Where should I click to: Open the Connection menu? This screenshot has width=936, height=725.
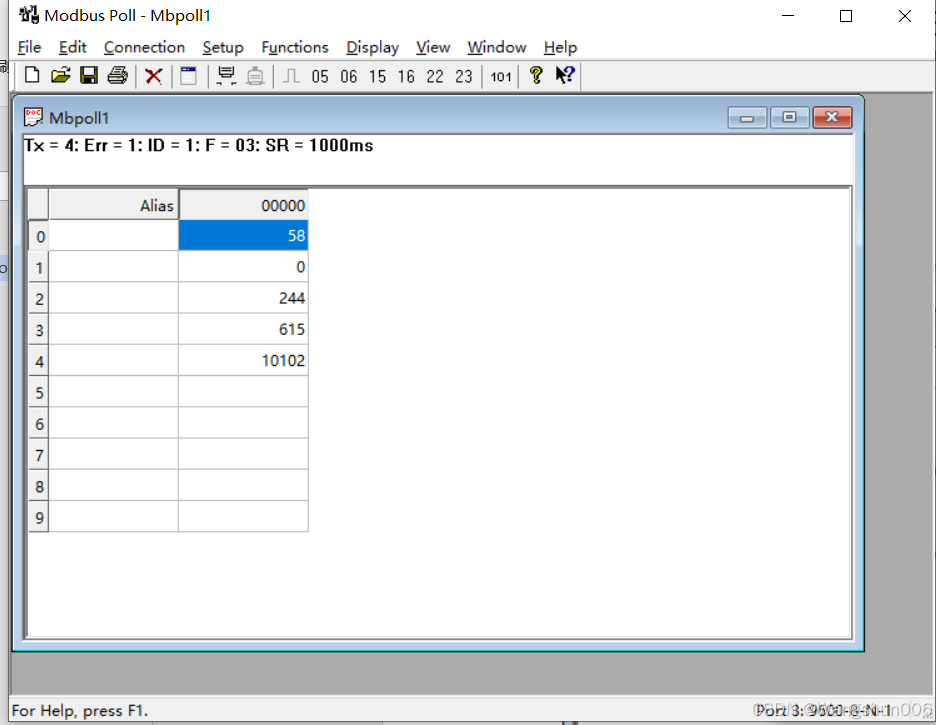[144, 47]
